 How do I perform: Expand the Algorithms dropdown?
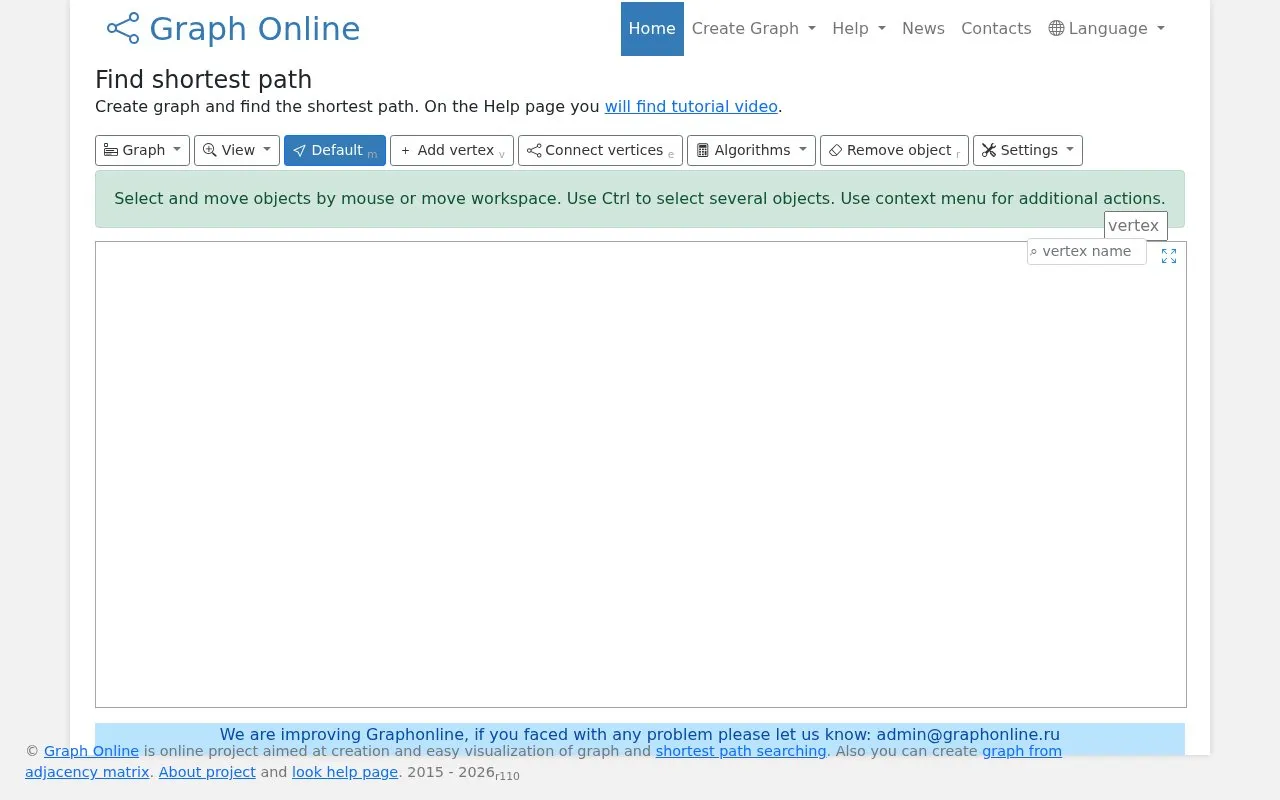pos(751,150)
